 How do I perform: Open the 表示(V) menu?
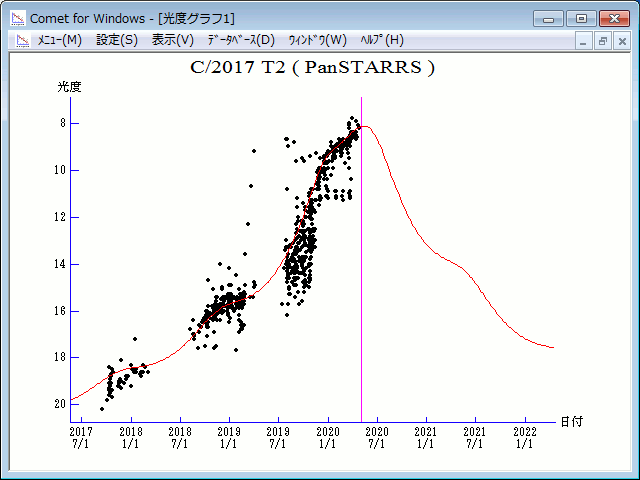[x=173, y=40]
